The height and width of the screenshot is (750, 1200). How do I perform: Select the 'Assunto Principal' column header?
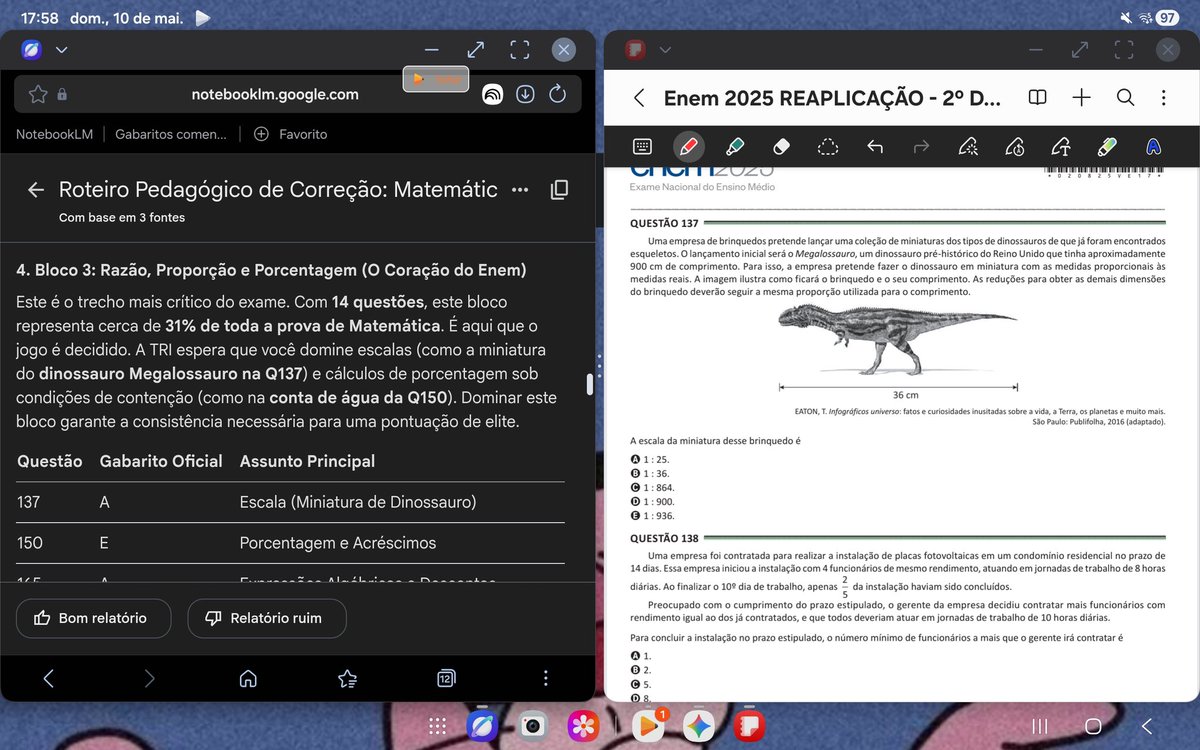pyautogui.click(x=307, y=461)
